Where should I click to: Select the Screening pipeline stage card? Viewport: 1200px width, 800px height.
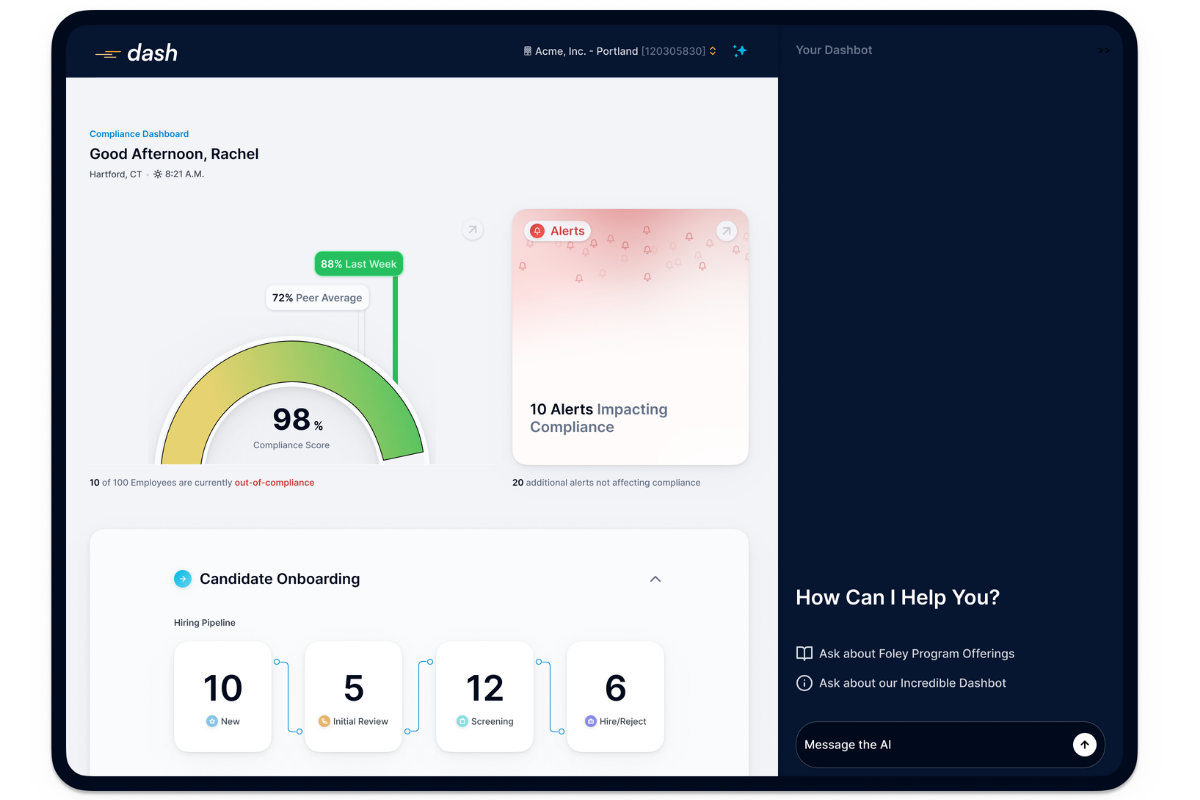(485, 697)
